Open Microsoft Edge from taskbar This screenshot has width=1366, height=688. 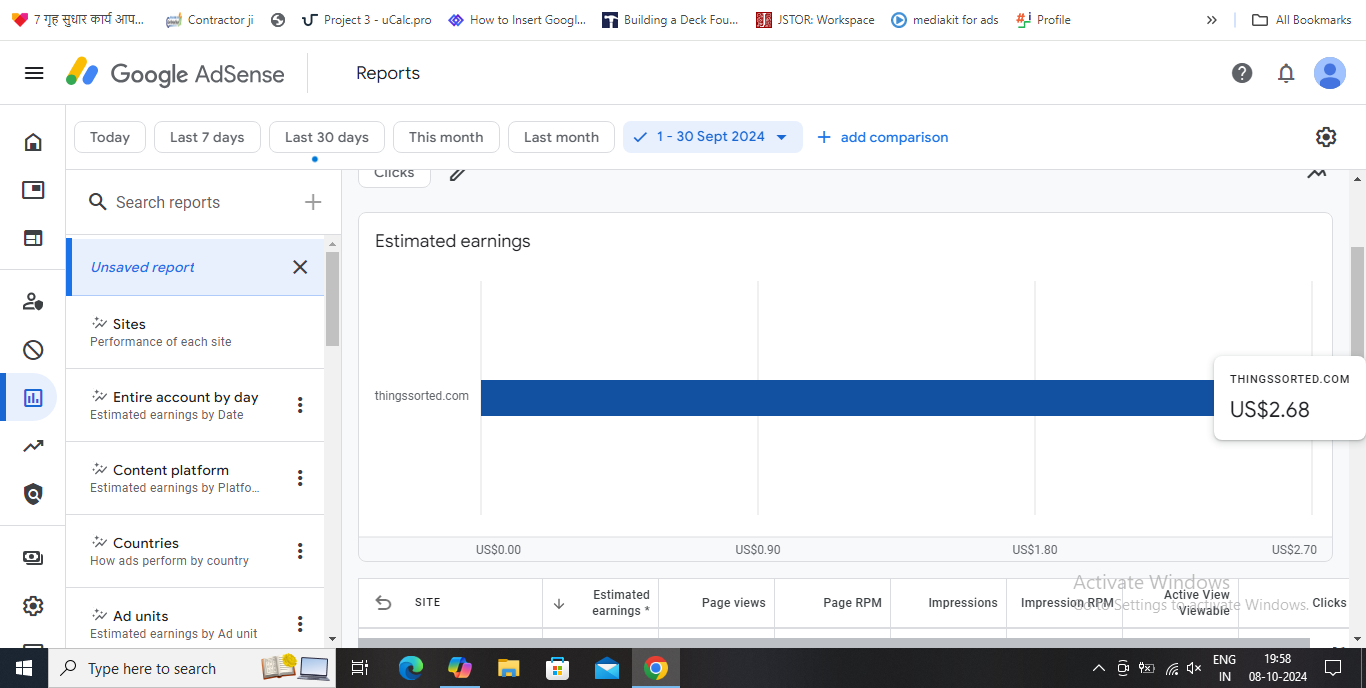pyautogui.click(x=411, y=668)
